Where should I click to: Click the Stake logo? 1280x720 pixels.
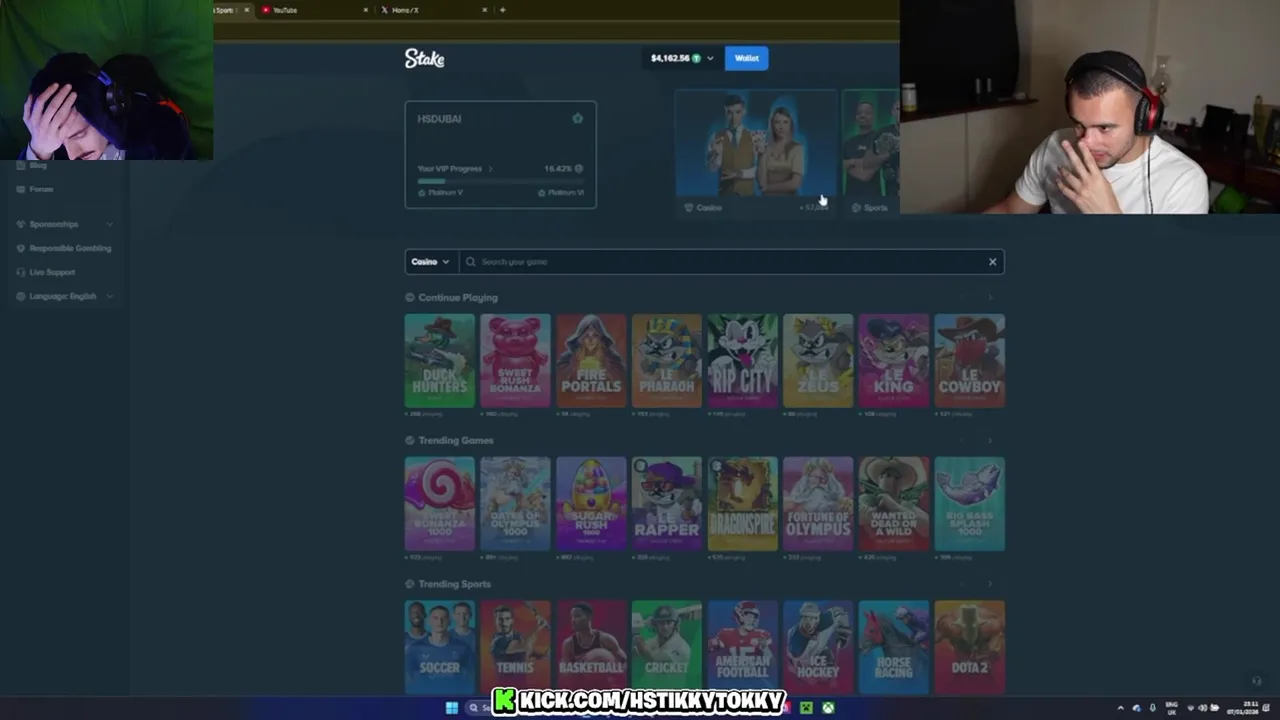point(424,59)
